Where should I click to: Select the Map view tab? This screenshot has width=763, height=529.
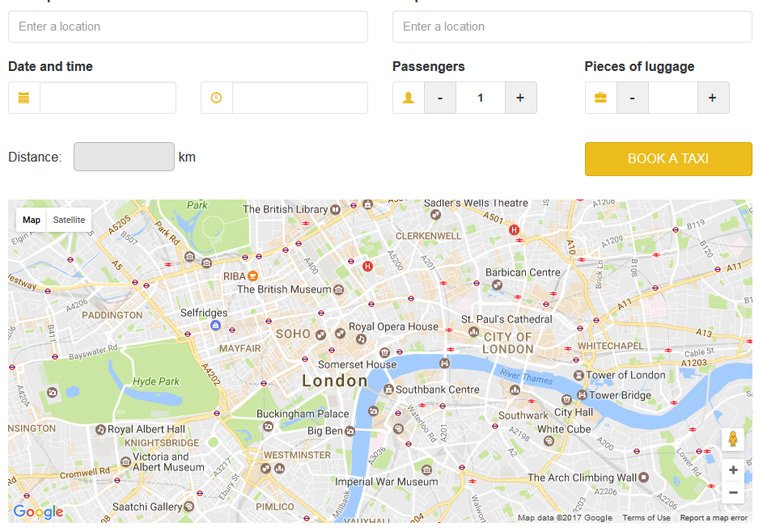pyautogui.click(x=32, y=220)
